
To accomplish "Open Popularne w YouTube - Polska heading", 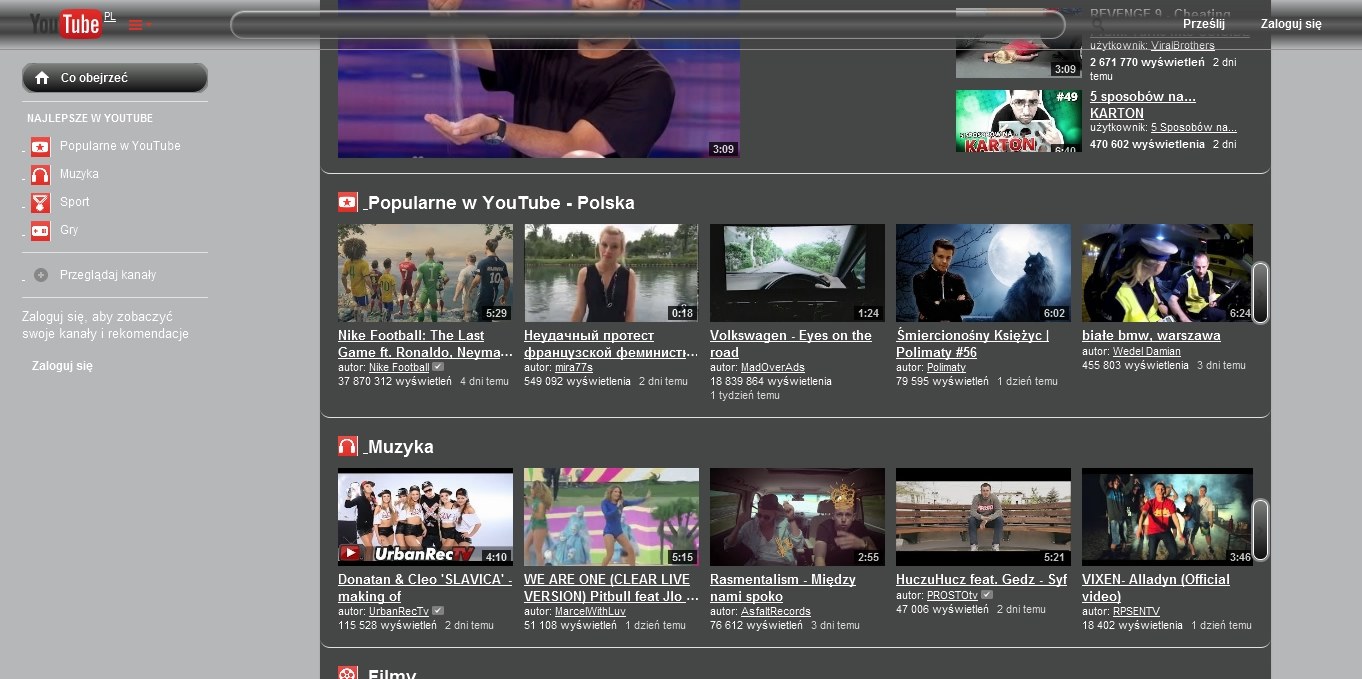I will (x=501, y=203).
